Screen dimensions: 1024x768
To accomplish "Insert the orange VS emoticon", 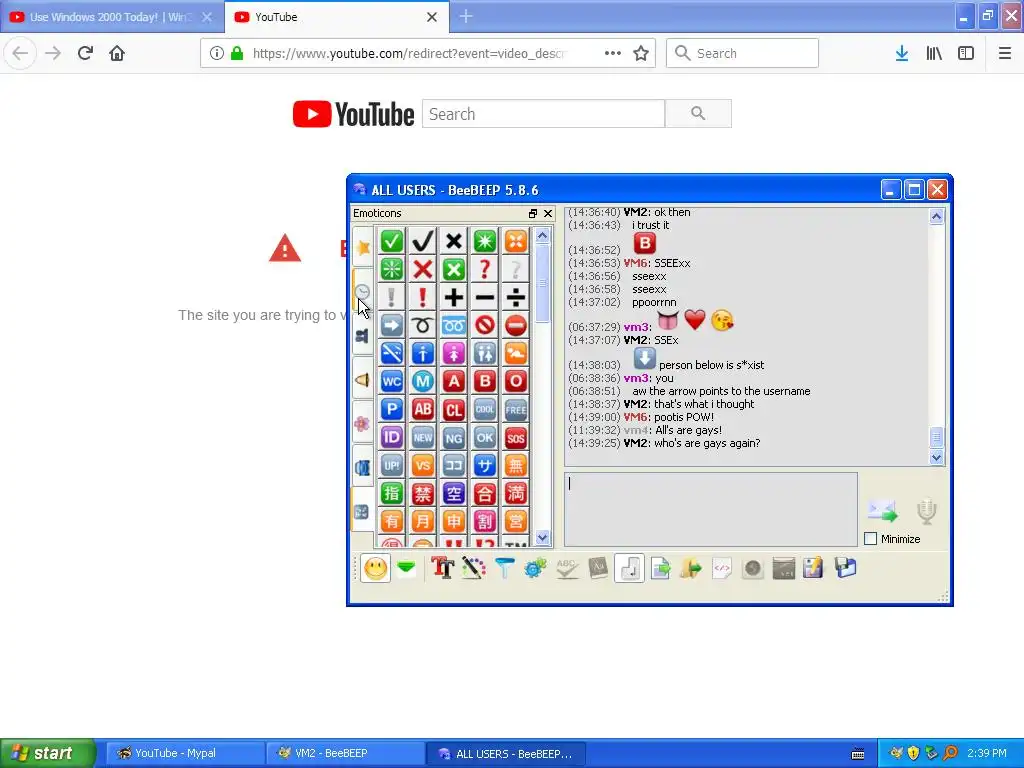I will [423, 466].
